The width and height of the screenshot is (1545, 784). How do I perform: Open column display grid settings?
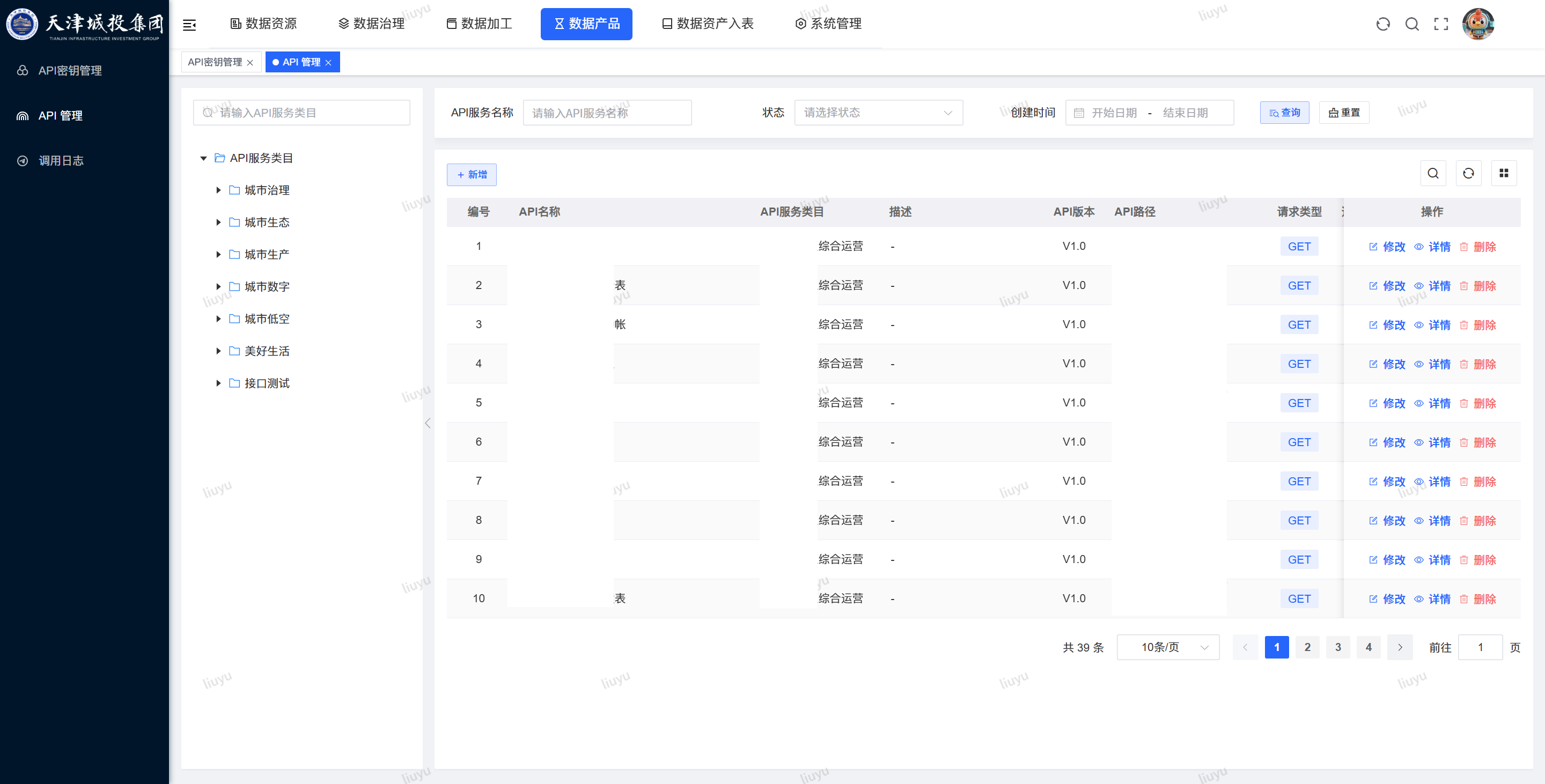(x=1504, y=173)
